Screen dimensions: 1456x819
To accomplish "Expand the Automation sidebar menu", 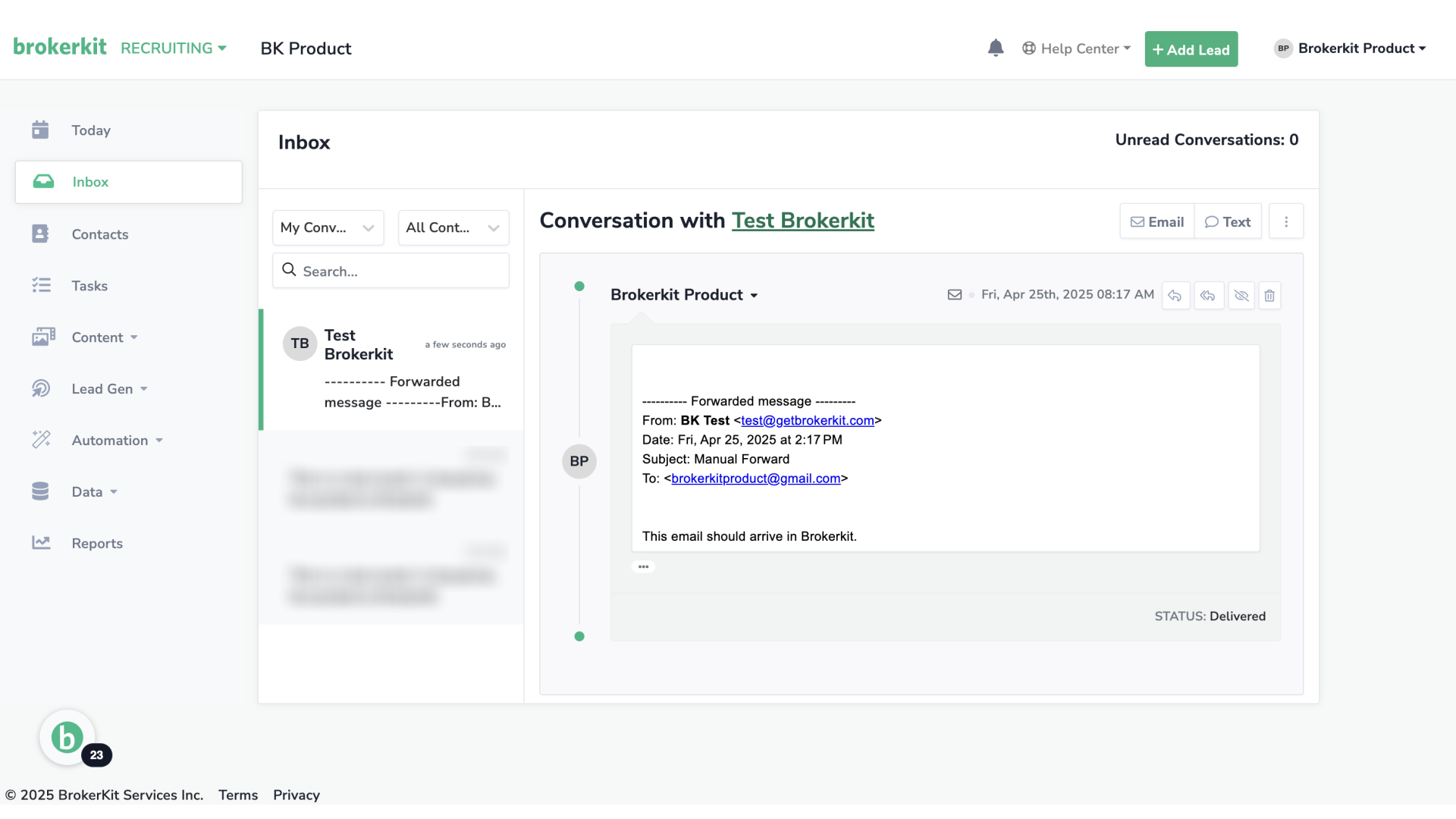I will [118, 441].
